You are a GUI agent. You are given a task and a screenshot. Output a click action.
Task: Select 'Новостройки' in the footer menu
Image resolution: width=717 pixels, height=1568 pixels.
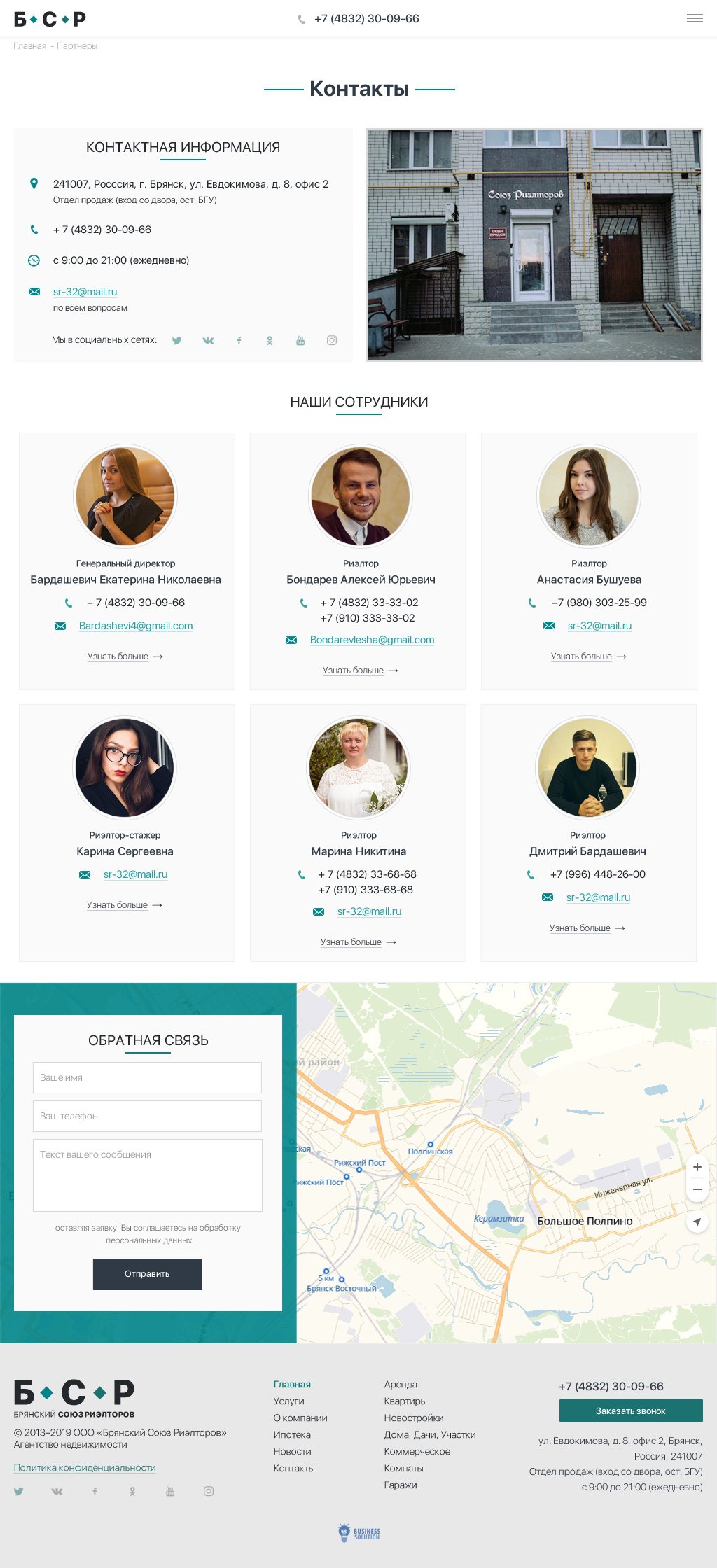pyautogui.click(x=414, y=1417)
